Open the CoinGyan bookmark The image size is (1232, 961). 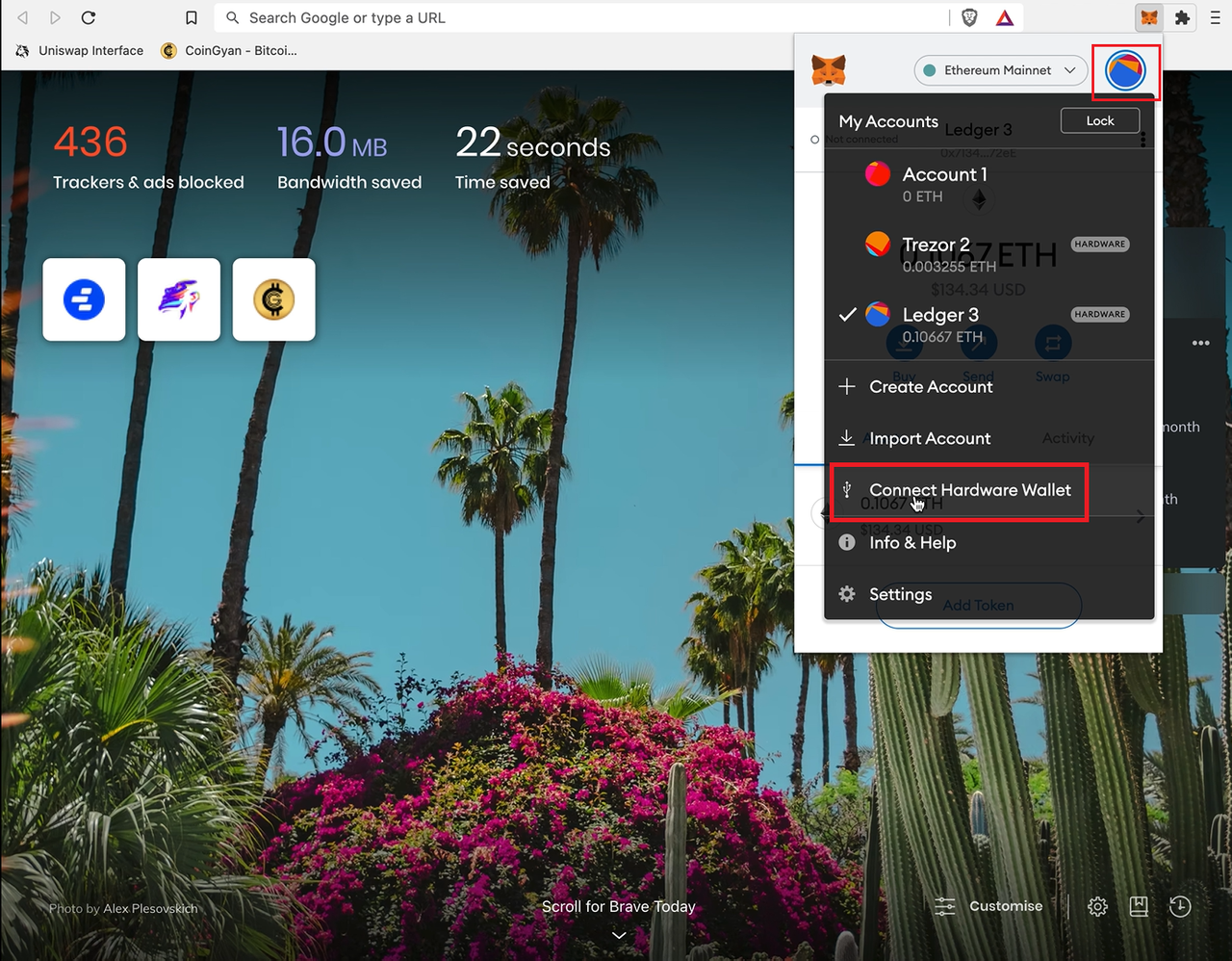(x=229, y=51)
